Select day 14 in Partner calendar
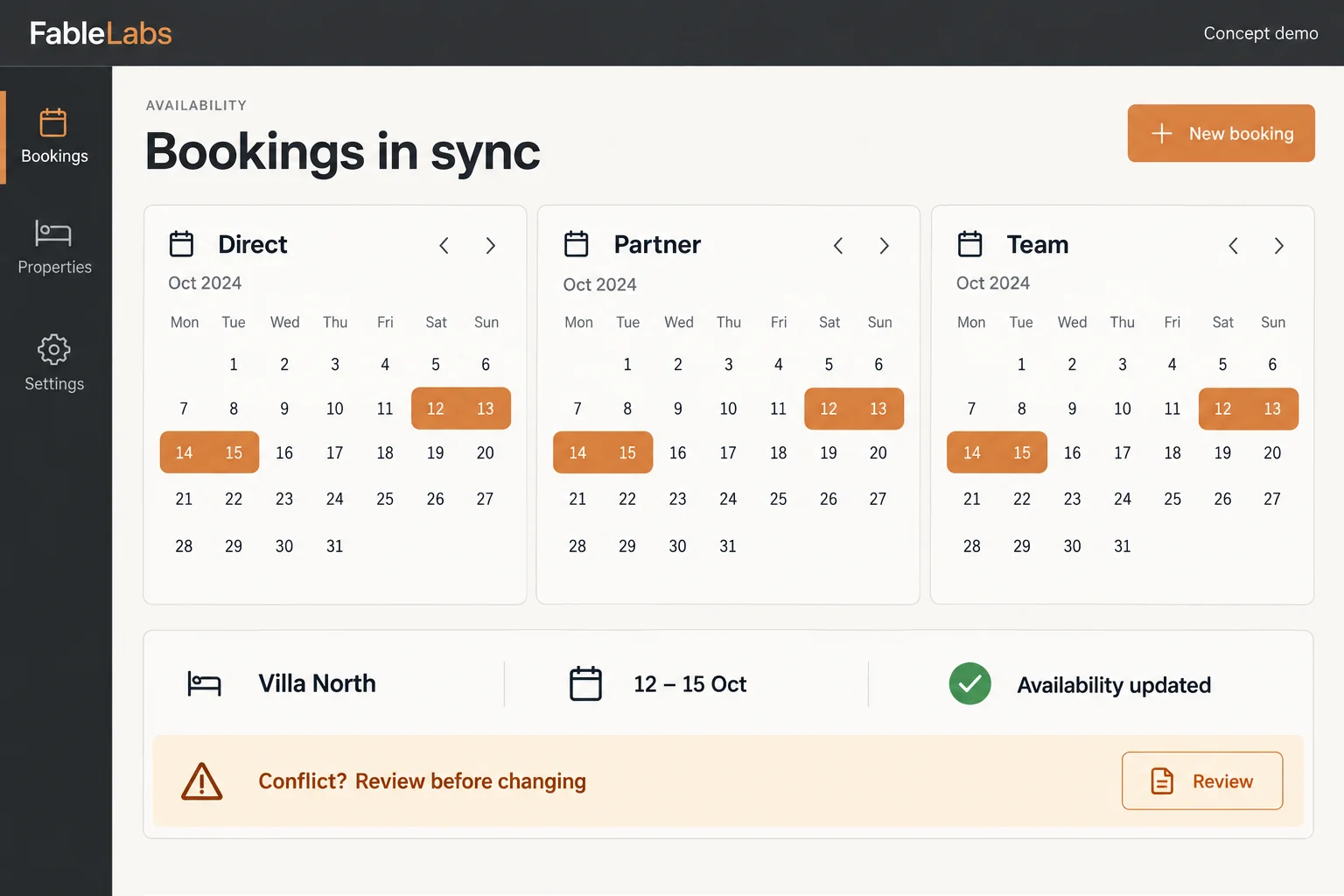1344x896 pixels. [577, 452]
